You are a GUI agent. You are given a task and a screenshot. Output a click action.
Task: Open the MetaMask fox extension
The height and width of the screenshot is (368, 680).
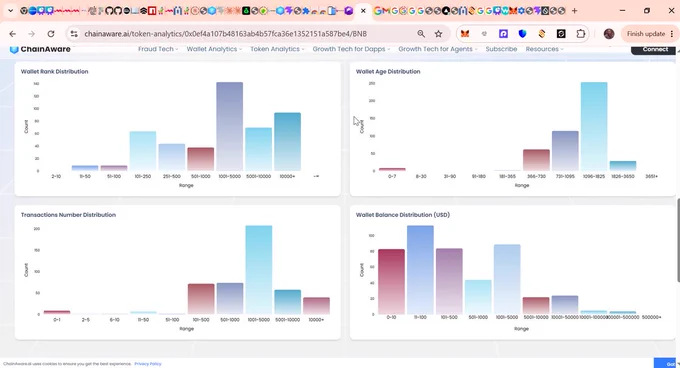pyautogui.click(x=465, y=34)
